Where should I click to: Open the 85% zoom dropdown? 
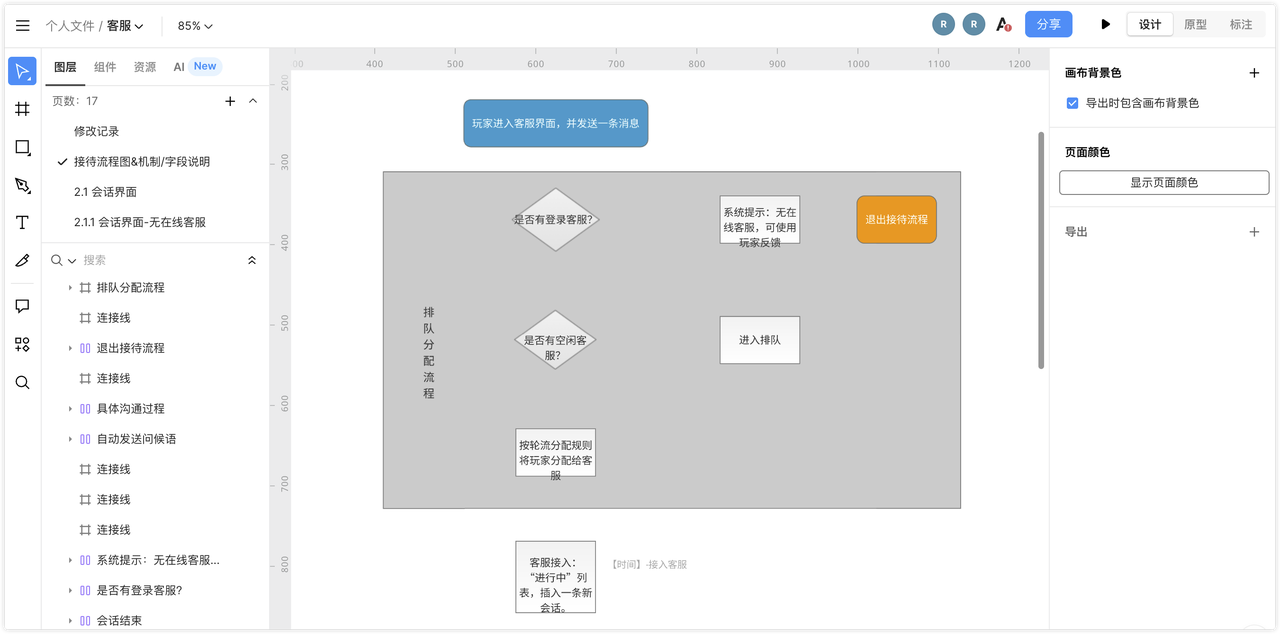195,26
